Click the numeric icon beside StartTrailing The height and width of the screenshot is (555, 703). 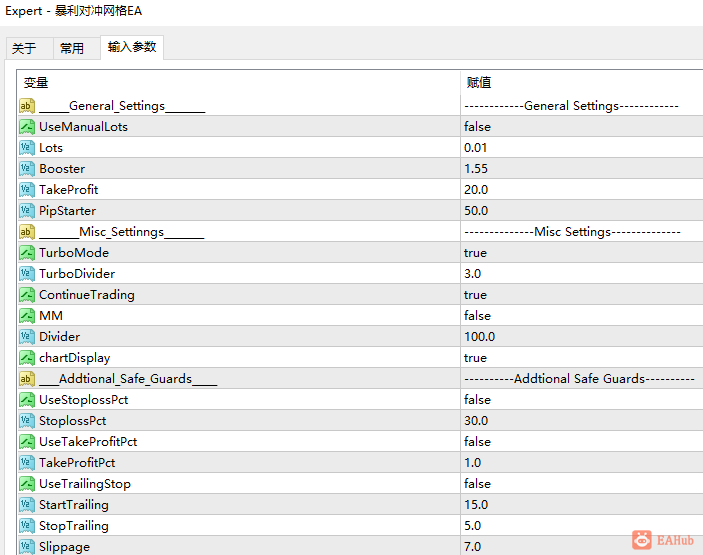(27, 505)
